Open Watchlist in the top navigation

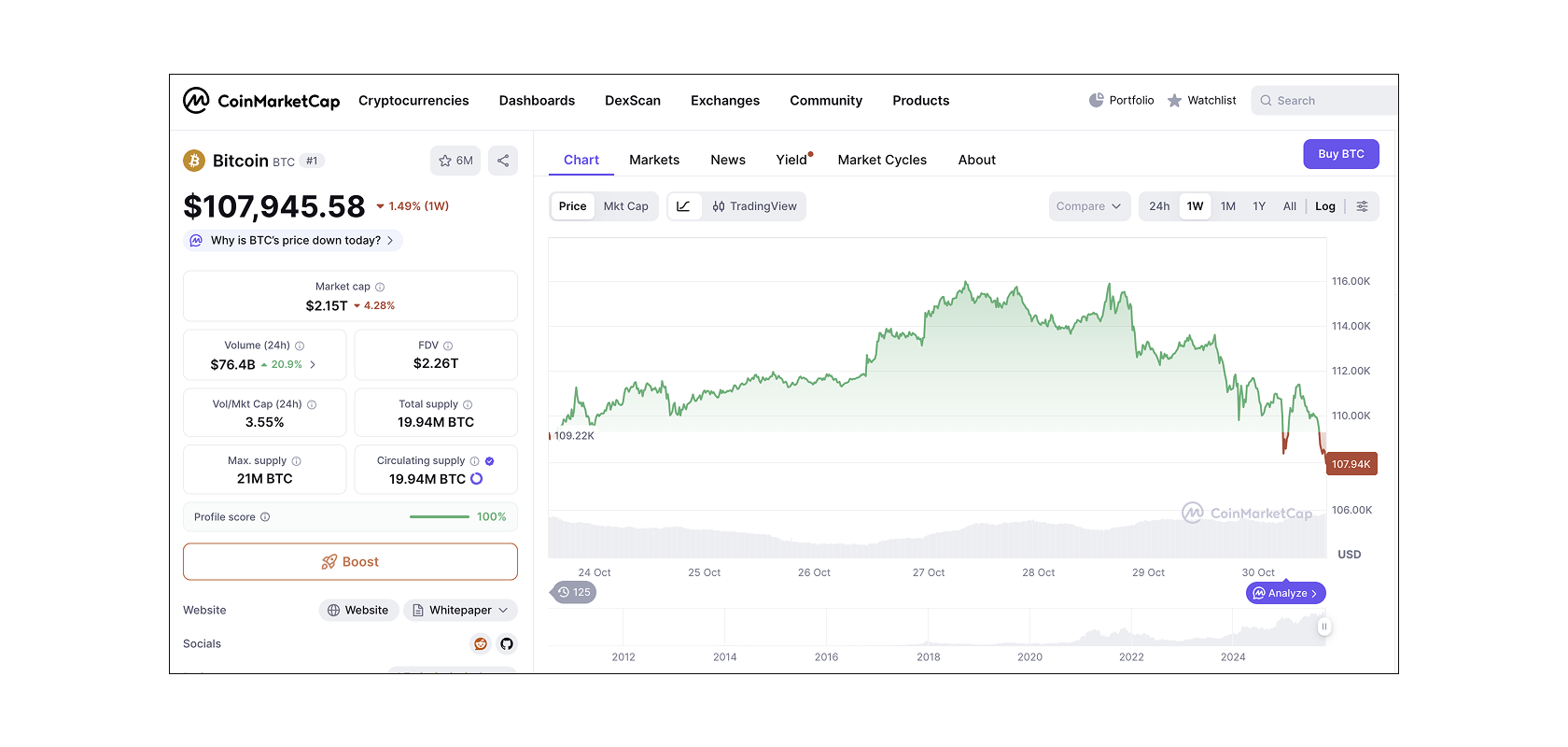[1201, 100]
